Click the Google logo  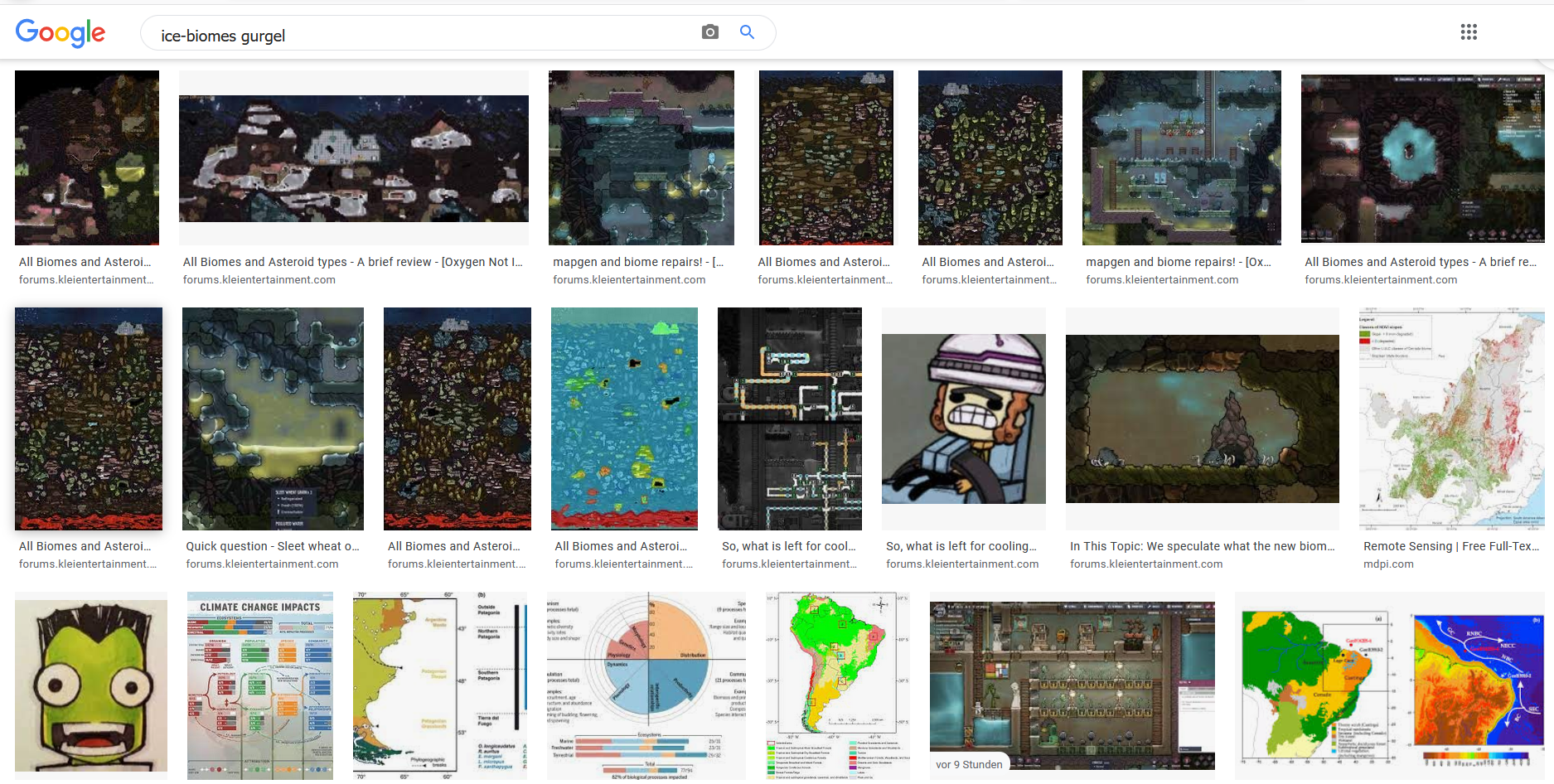pyautogui.click(x=61, y=33)
